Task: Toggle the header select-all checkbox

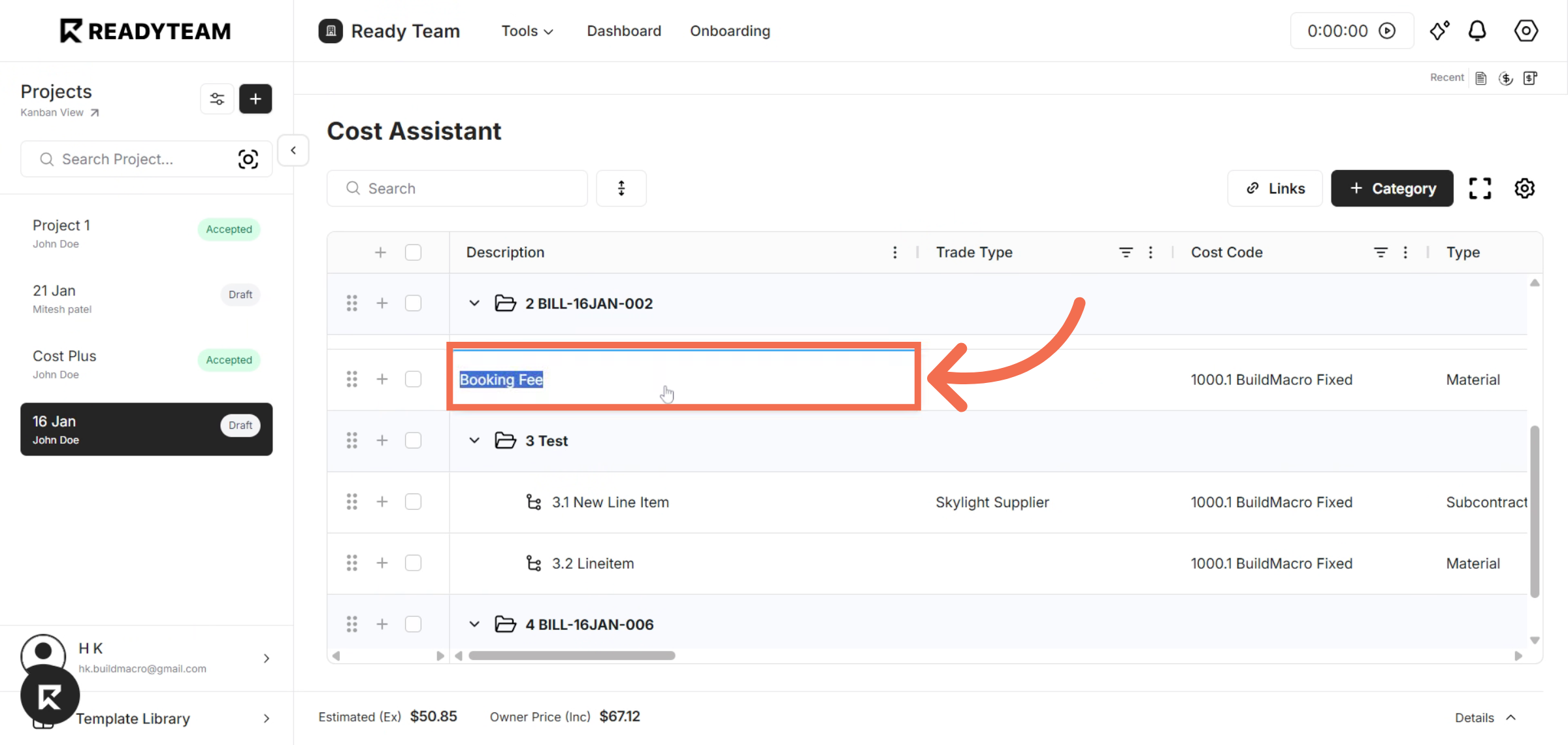Action: (x=413, y=252)
